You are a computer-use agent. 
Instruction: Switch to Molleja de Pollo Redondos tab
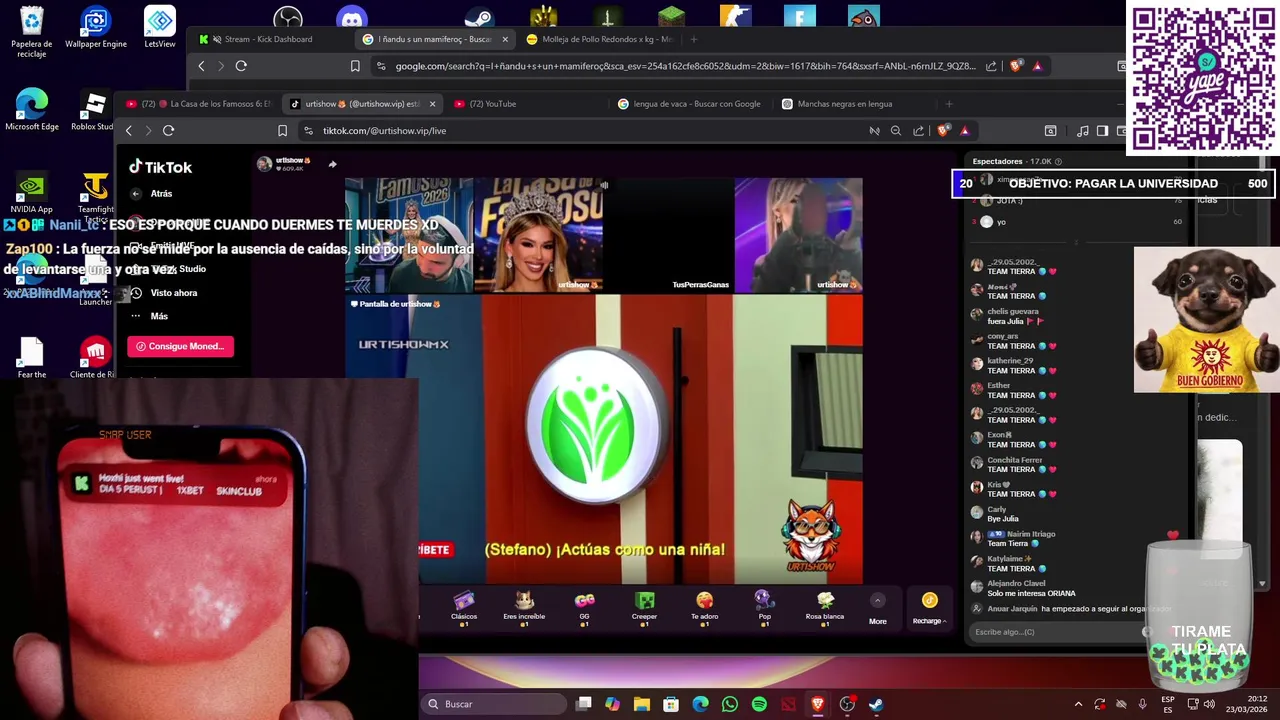[600, 39]
